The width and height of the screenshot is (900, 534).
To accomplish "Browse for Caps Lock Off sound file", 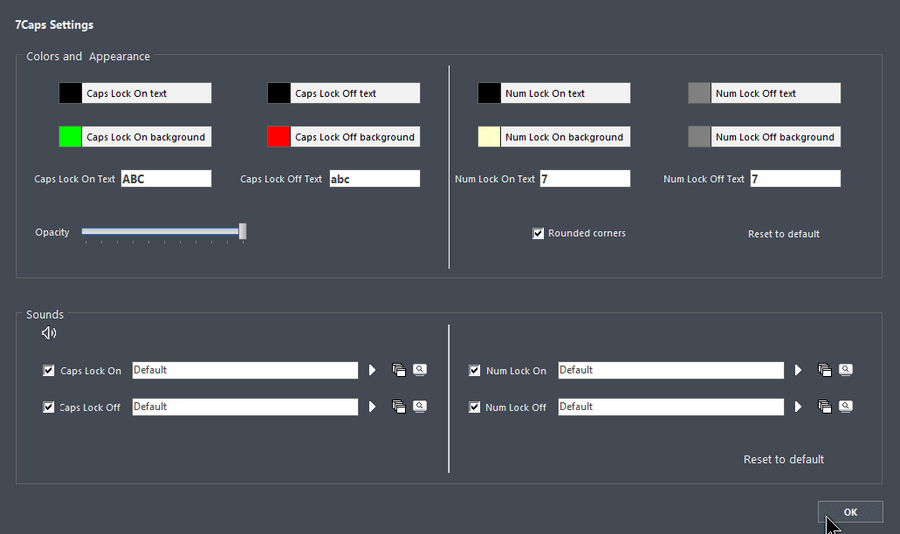I will pos(420,407).
